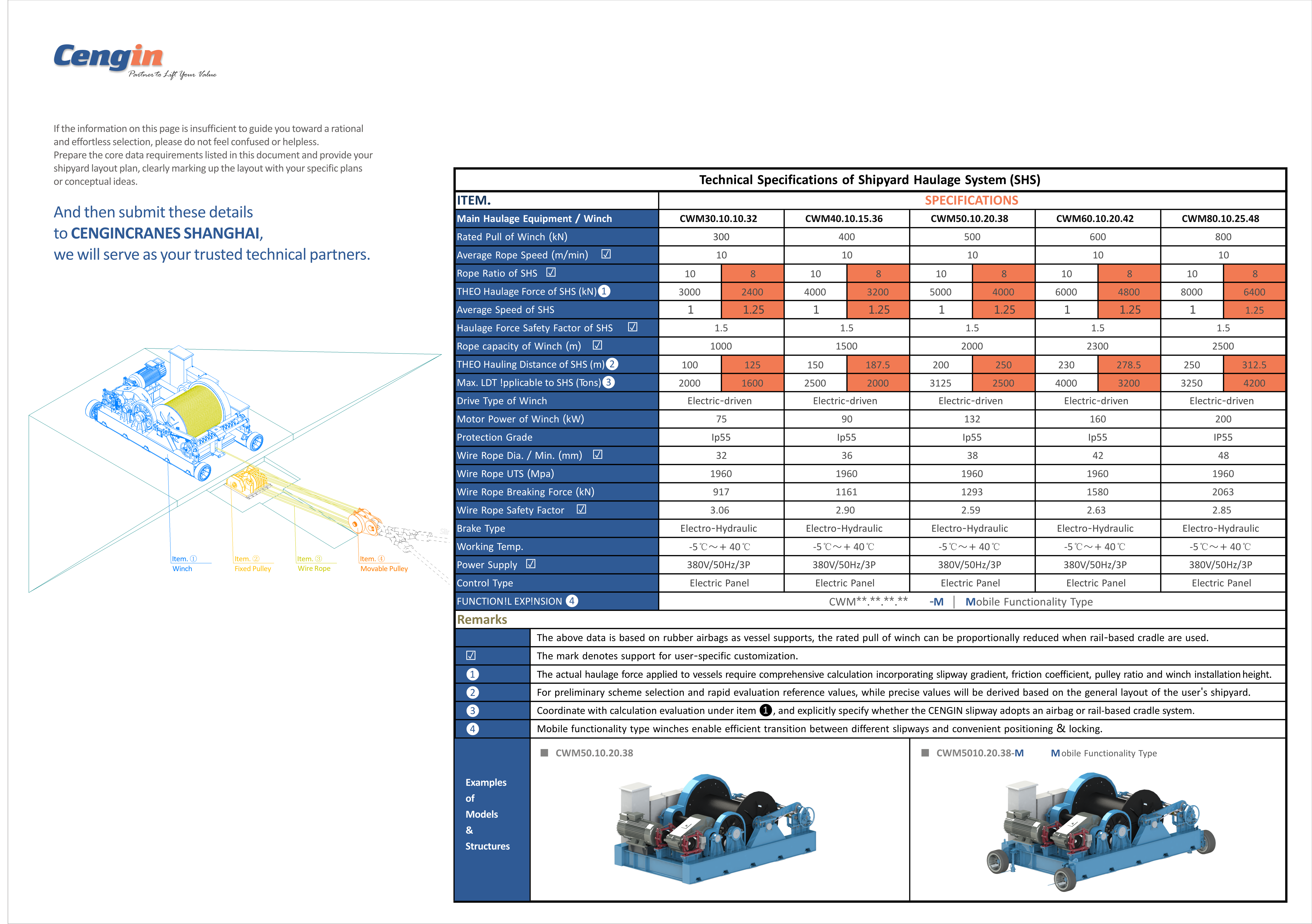
Task: Click 'CWM5010.20.38-M' model caption
Action: 979,753
